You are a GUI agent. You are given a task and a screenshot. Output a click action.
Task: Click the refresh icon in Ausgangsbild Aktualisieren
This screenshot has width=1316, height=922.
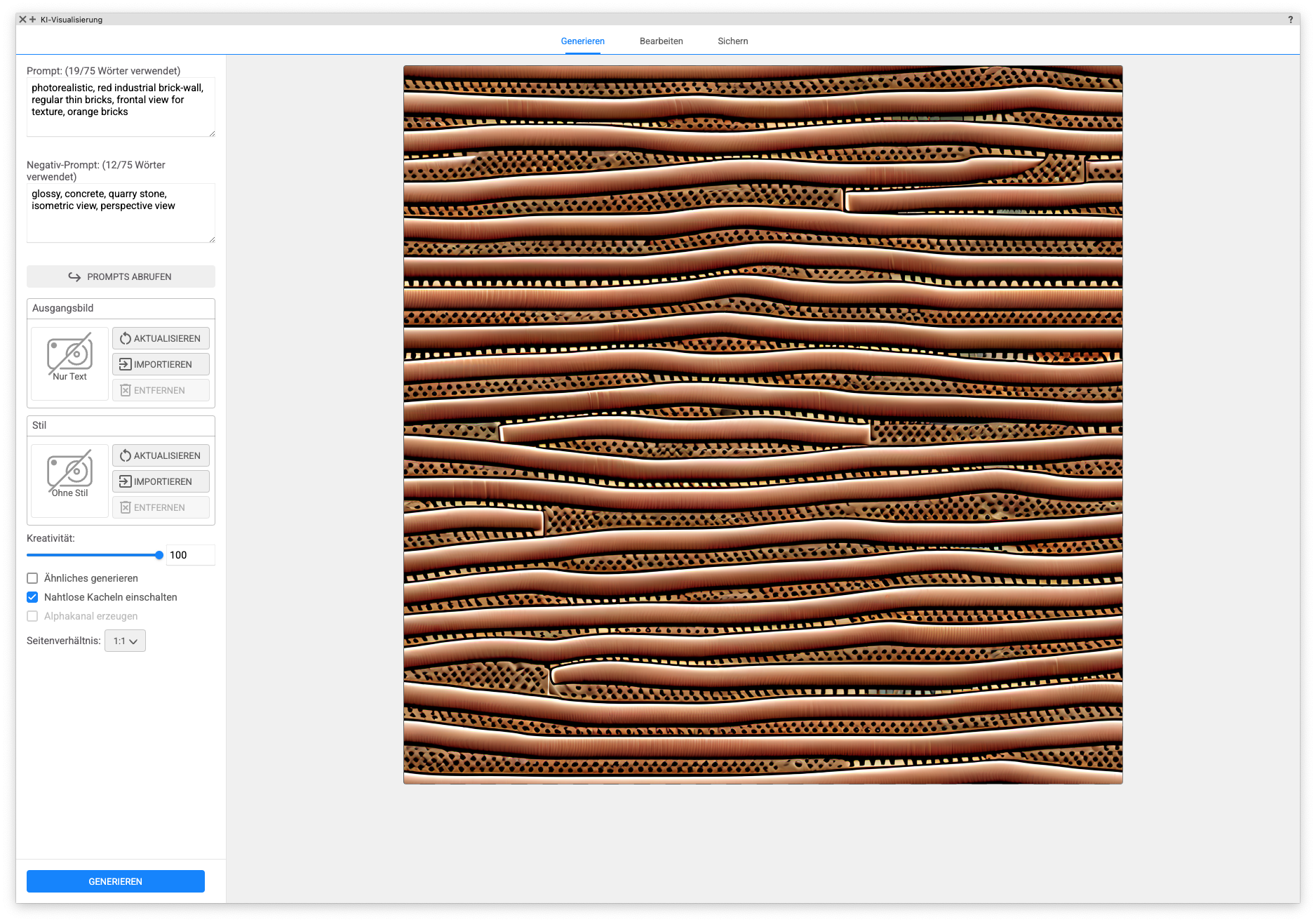click(125, 339)
